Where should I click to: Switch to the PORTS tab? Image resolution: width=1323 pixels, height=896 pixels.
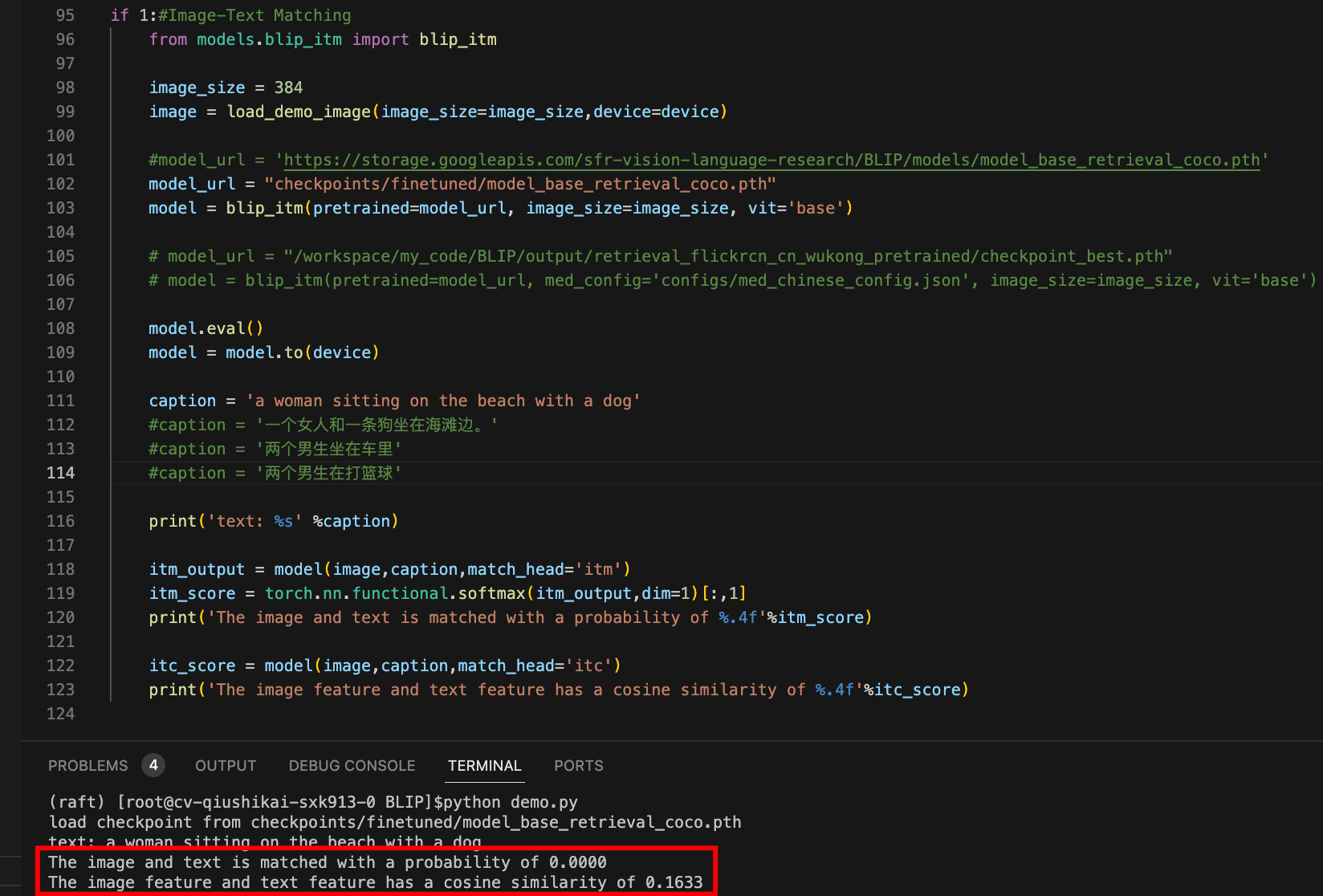(x=578, y=765)
